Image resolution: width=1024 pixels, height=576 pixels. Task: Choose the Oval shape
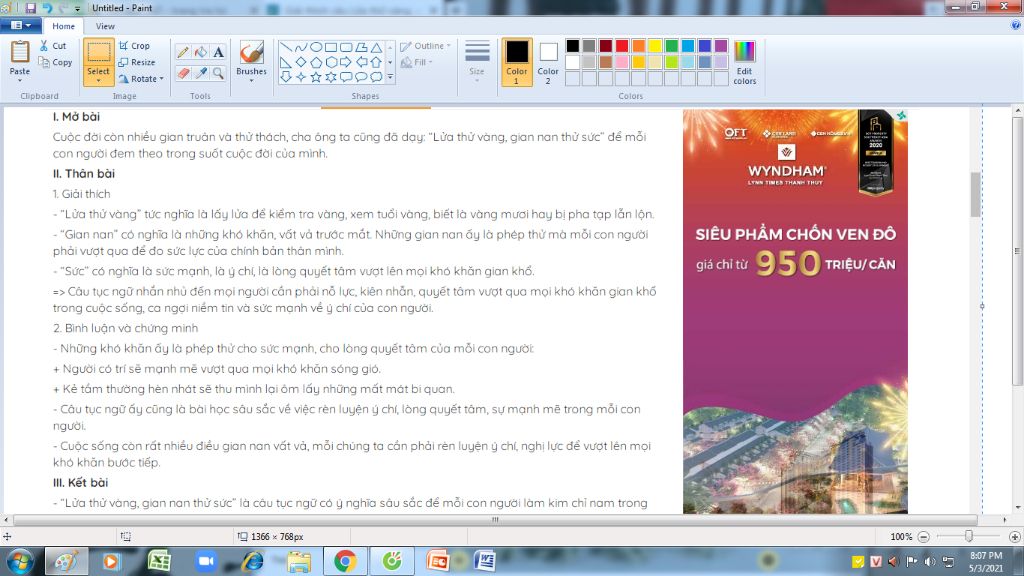tap(316, 47)
